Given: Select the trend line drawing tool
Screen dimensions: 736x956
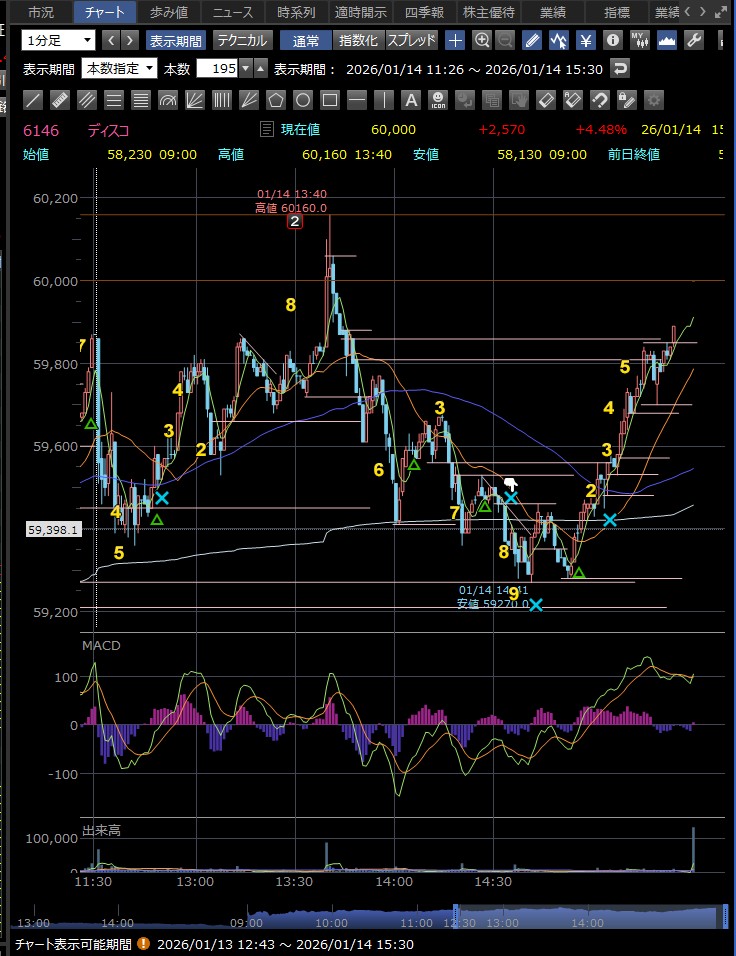Looking at the screenshot, I should [x=33, y=100].
